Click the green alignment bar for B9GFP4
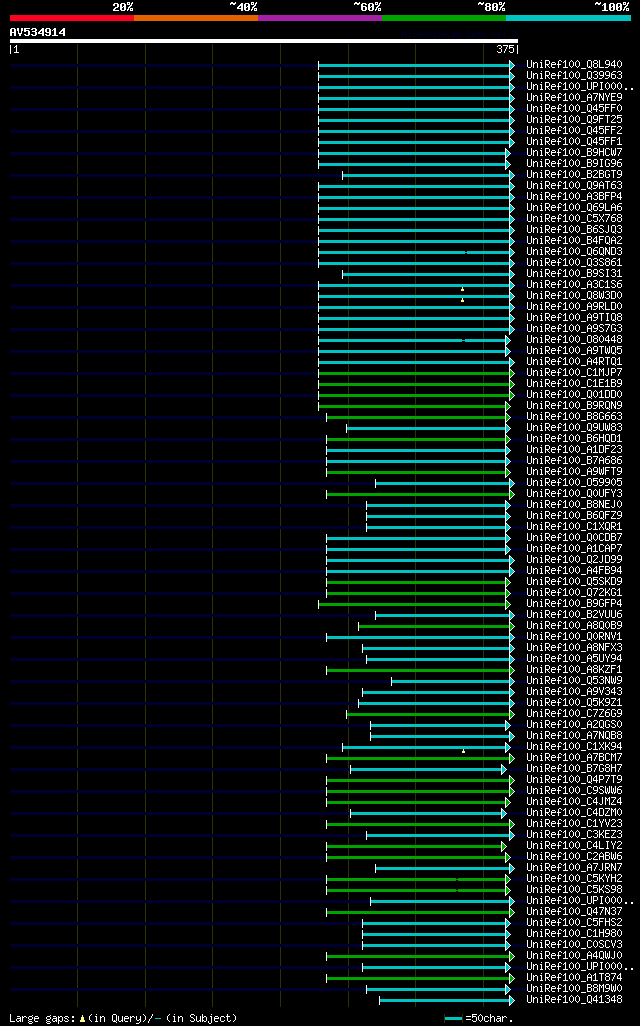This screenshot has width=640, height=1026. click(412, 605)
